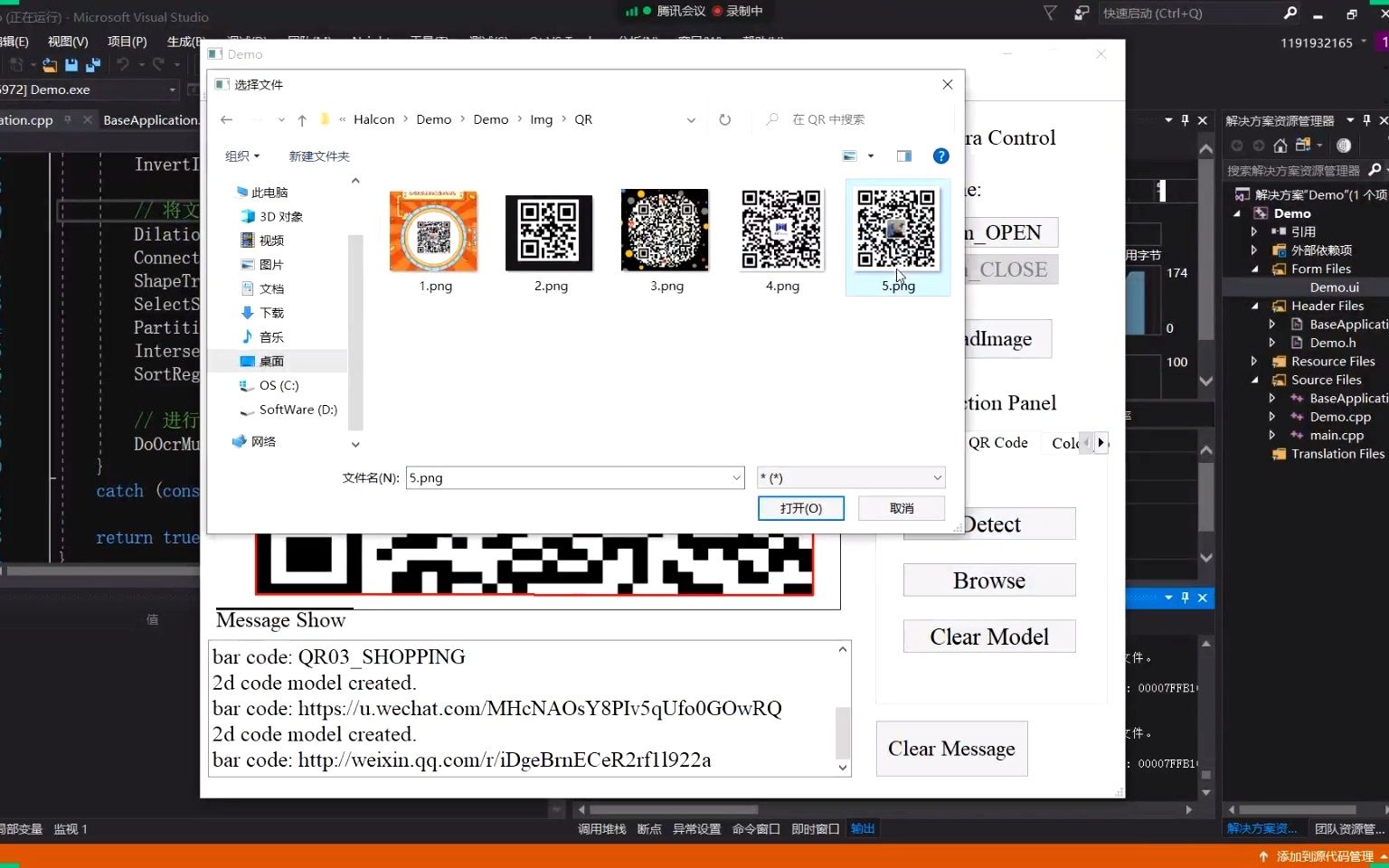Click the file name input showing 5.png

tap(568, 477)
